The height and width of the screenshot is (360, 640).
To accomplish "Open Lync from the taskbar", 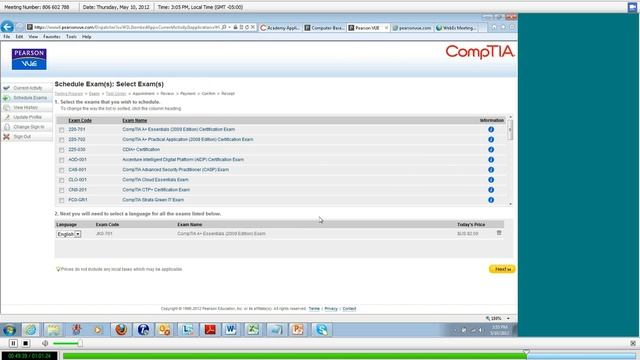I will coord(187,329).
